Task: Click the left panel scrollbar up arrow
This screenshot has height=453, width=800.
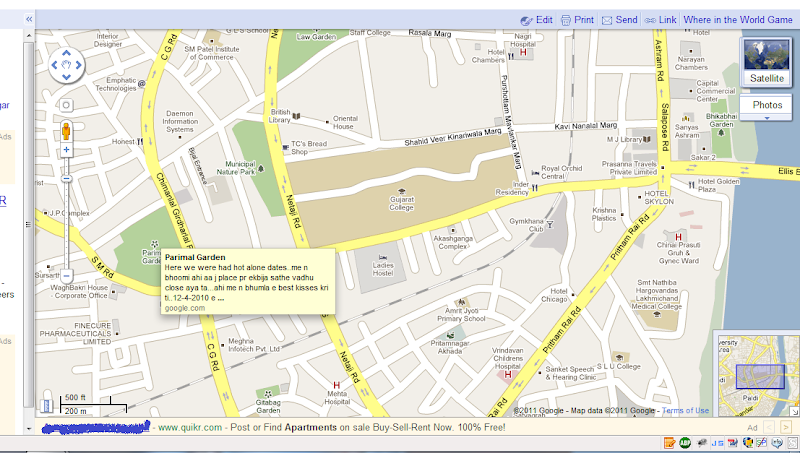Action: point(29,36)
